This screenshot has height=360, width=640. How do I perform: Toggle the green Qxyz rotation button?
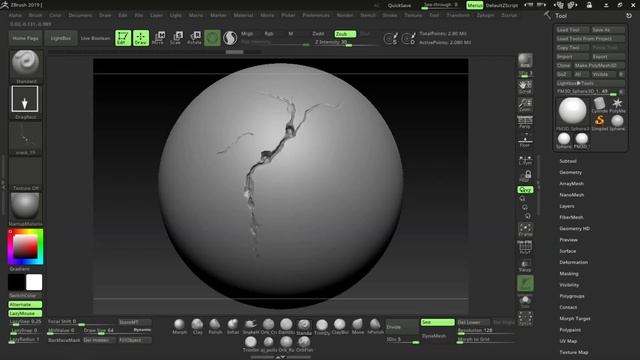(525, 190)
